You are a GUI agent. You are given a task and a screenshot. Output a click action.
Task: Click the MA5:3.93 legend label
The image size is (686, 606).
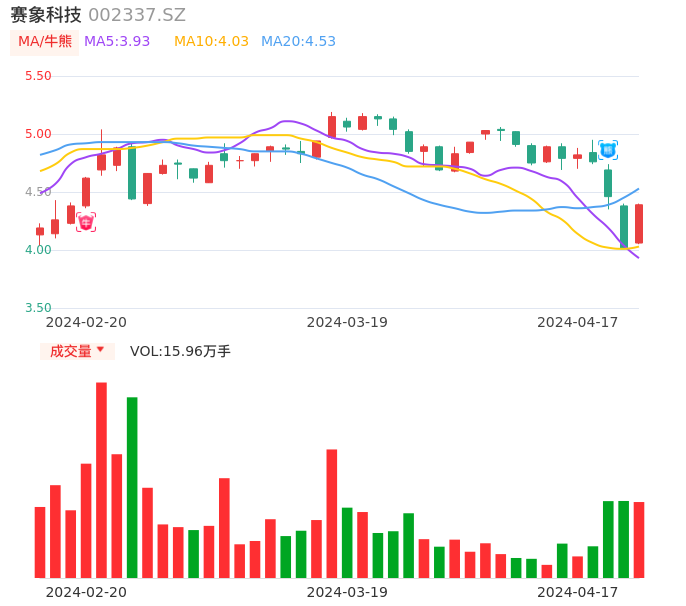[117, 41]
